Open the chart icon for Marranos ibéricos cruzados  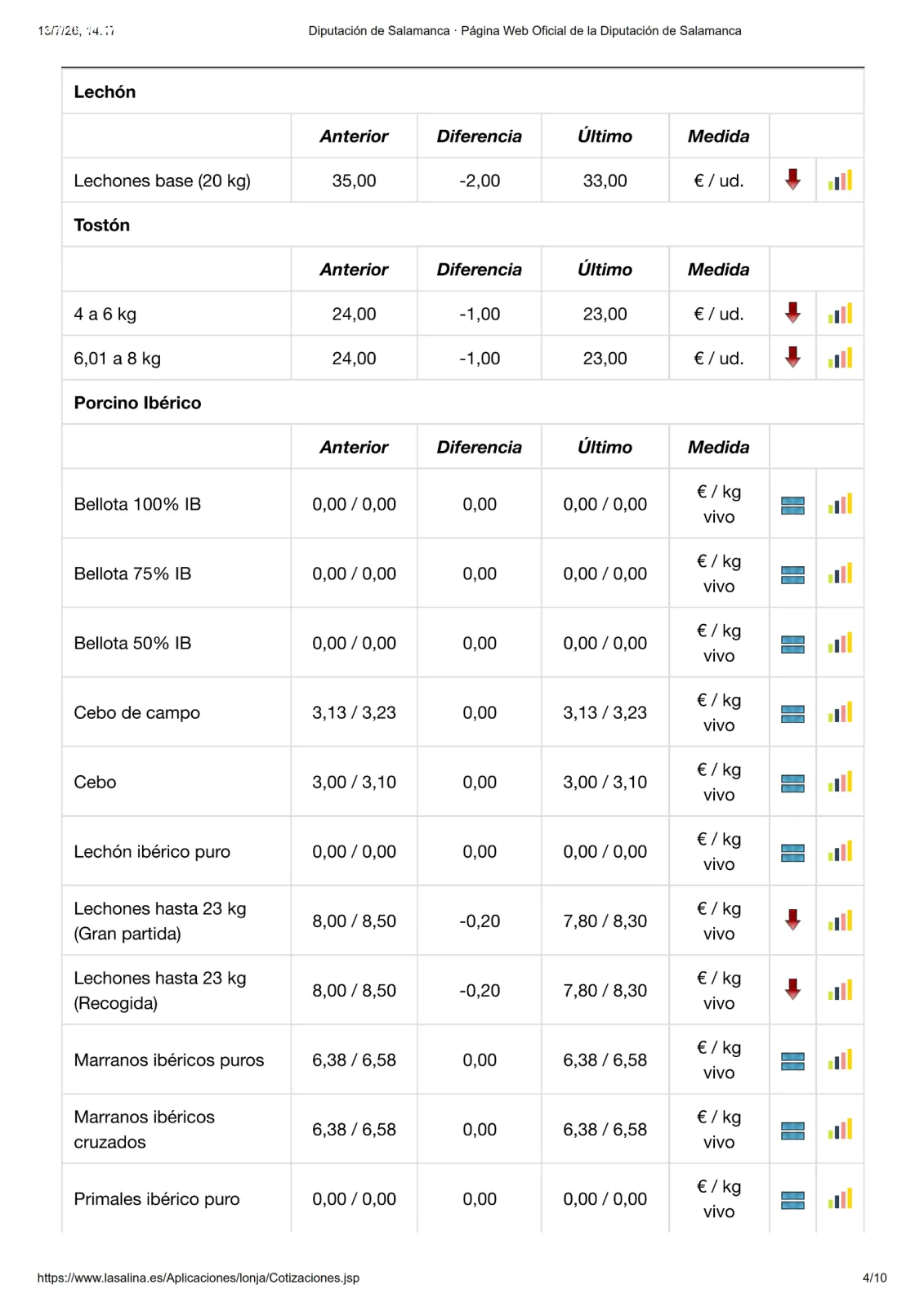(840, 1129)
